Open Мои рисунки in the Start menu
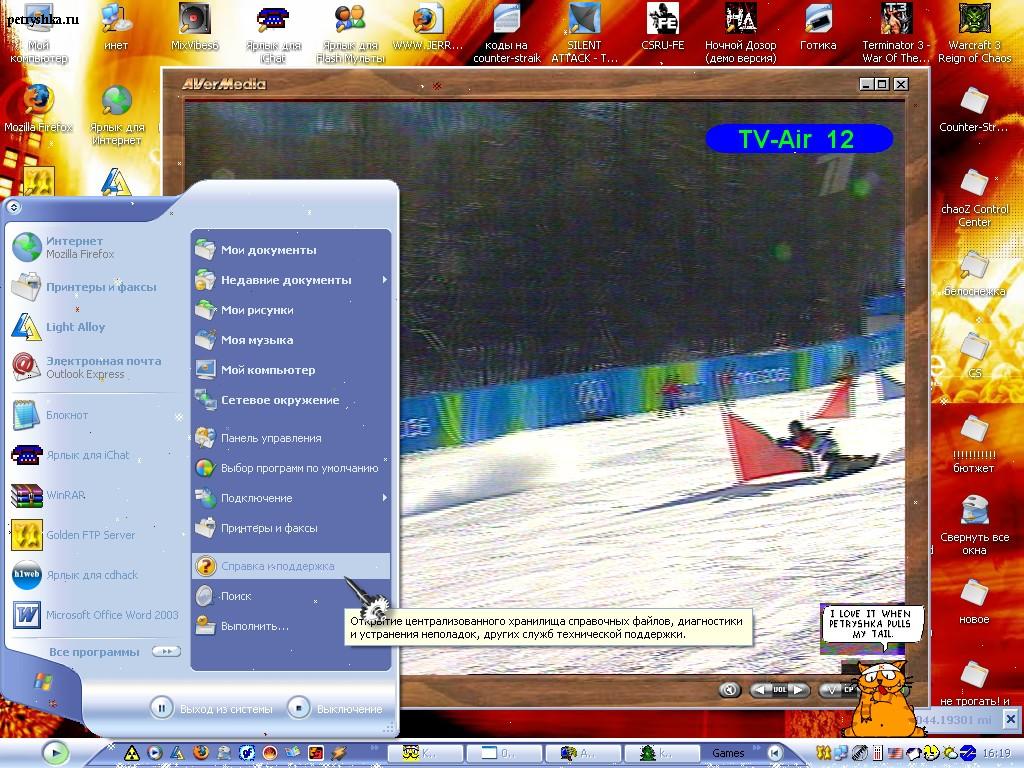The height and width of the screenshot is (768, 1024). pos(291,310)
